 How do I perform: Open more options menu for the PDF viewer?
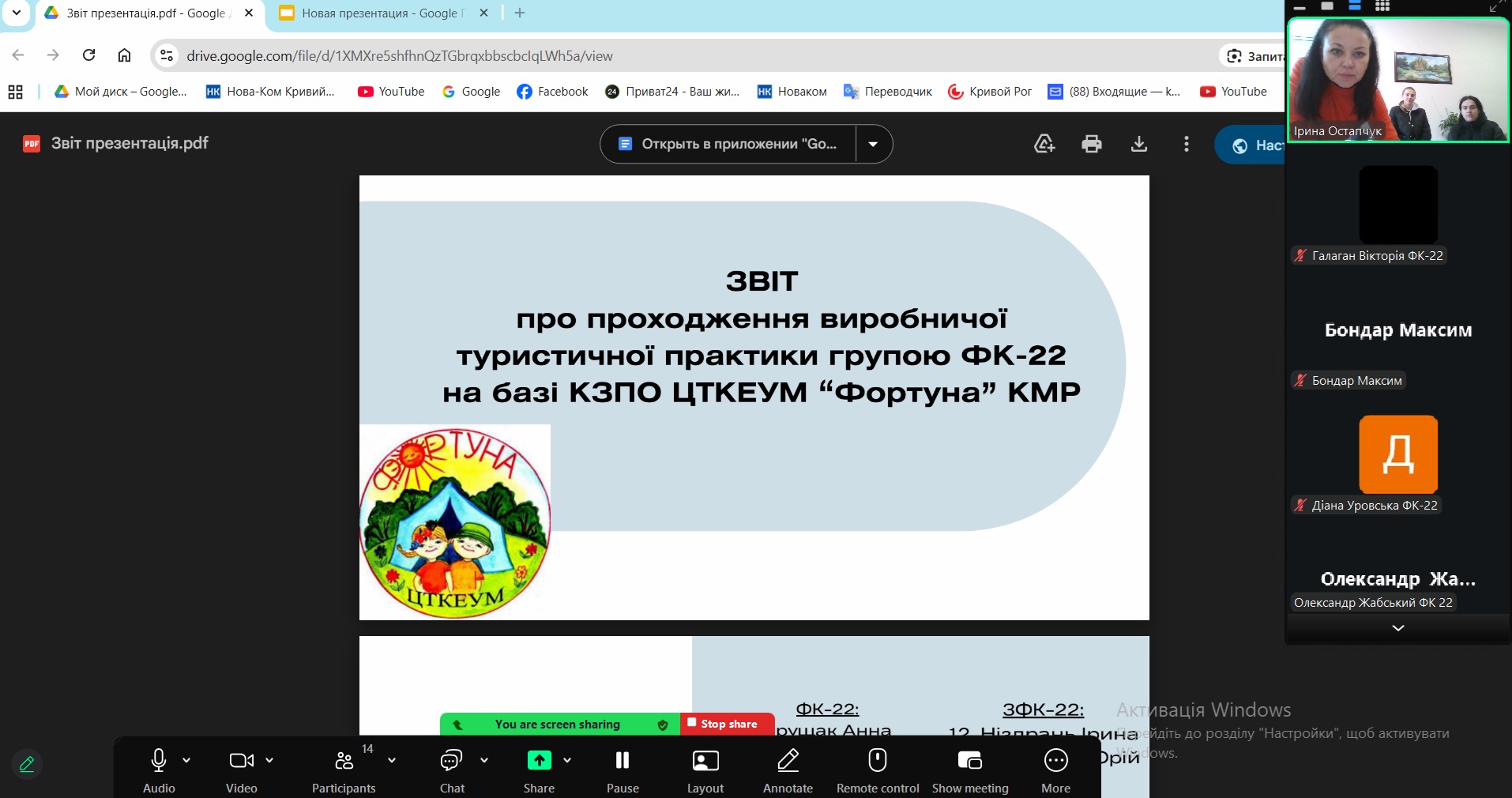pyautogui.click(x=1186, y=144)
